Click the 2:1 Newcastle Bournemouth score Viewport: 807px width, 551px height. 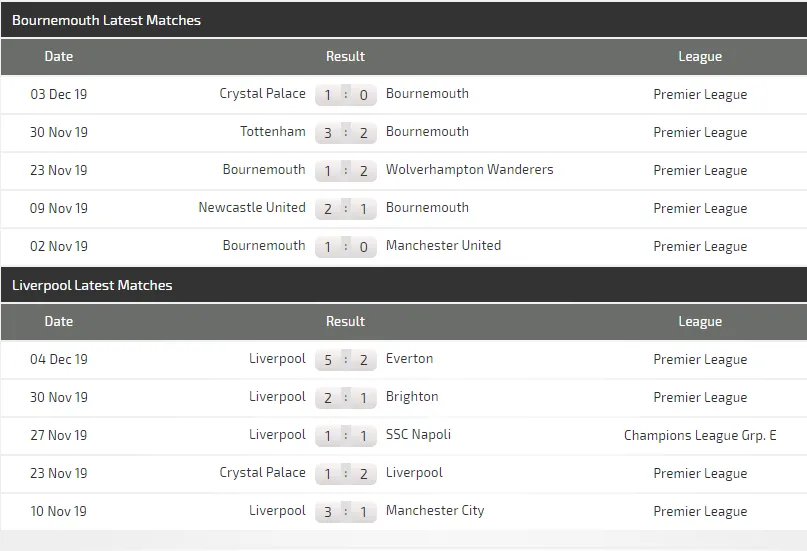[x=346, y=209]
